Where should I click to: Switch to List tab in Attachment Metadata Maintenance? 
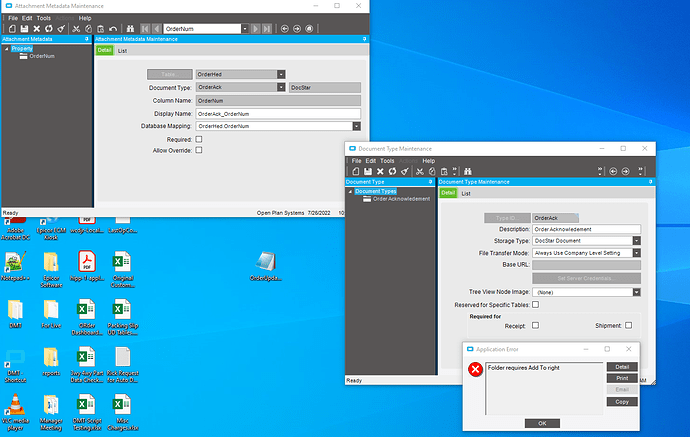point(122,51)
